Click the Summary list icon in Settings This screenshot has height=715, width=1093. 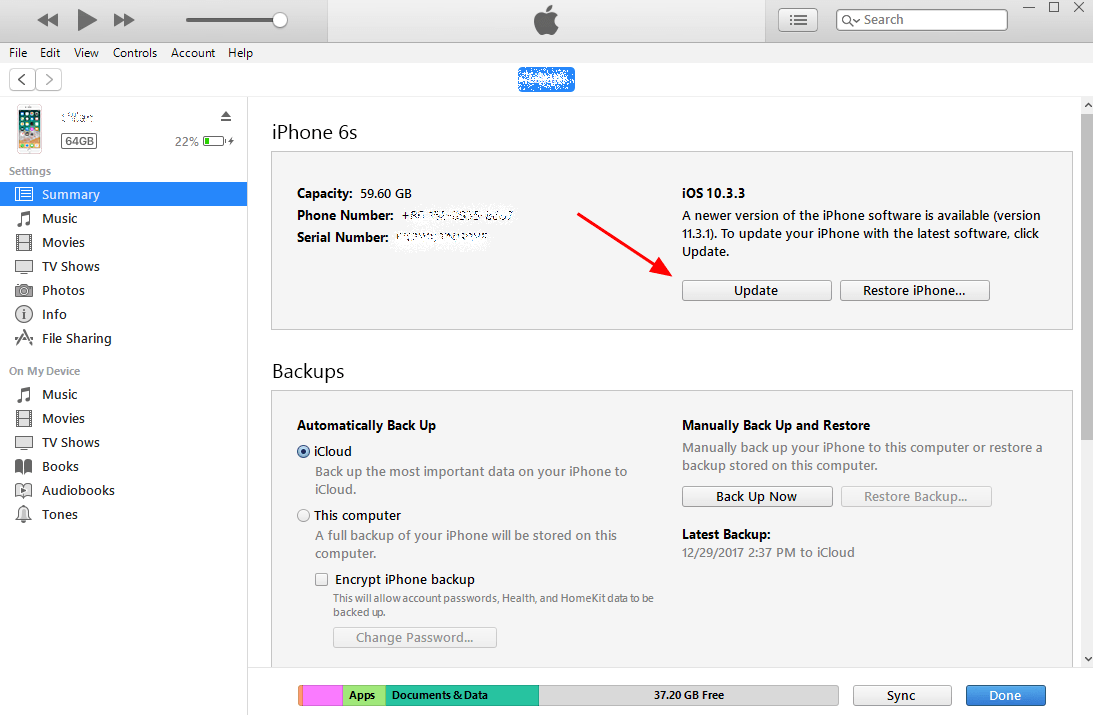pyautogui.click(x=24, y=194)
